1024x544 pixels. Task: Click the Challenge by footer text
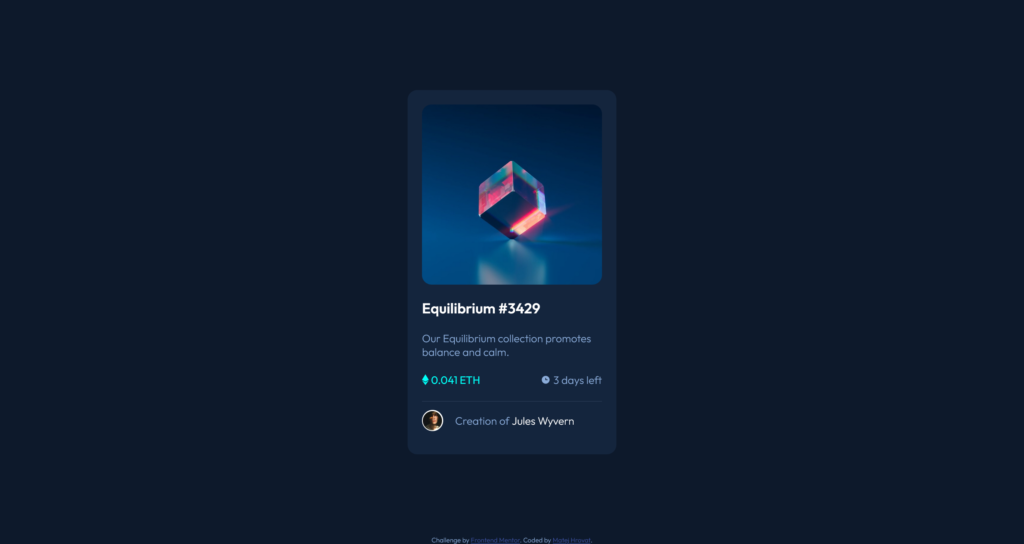point(450,540)
